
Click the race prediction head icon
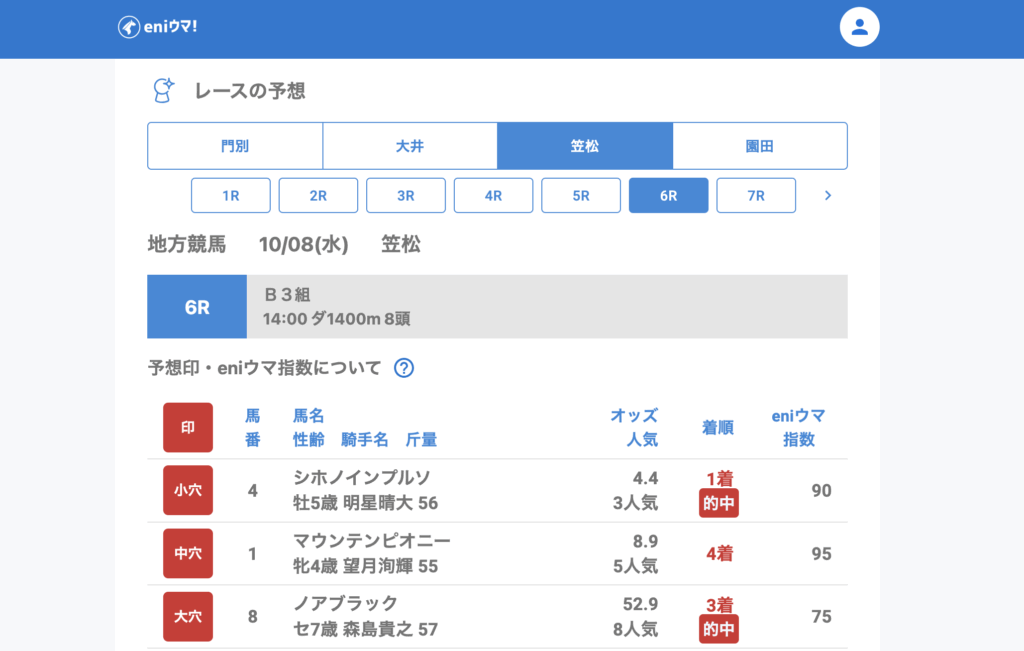tap(163, 91)
